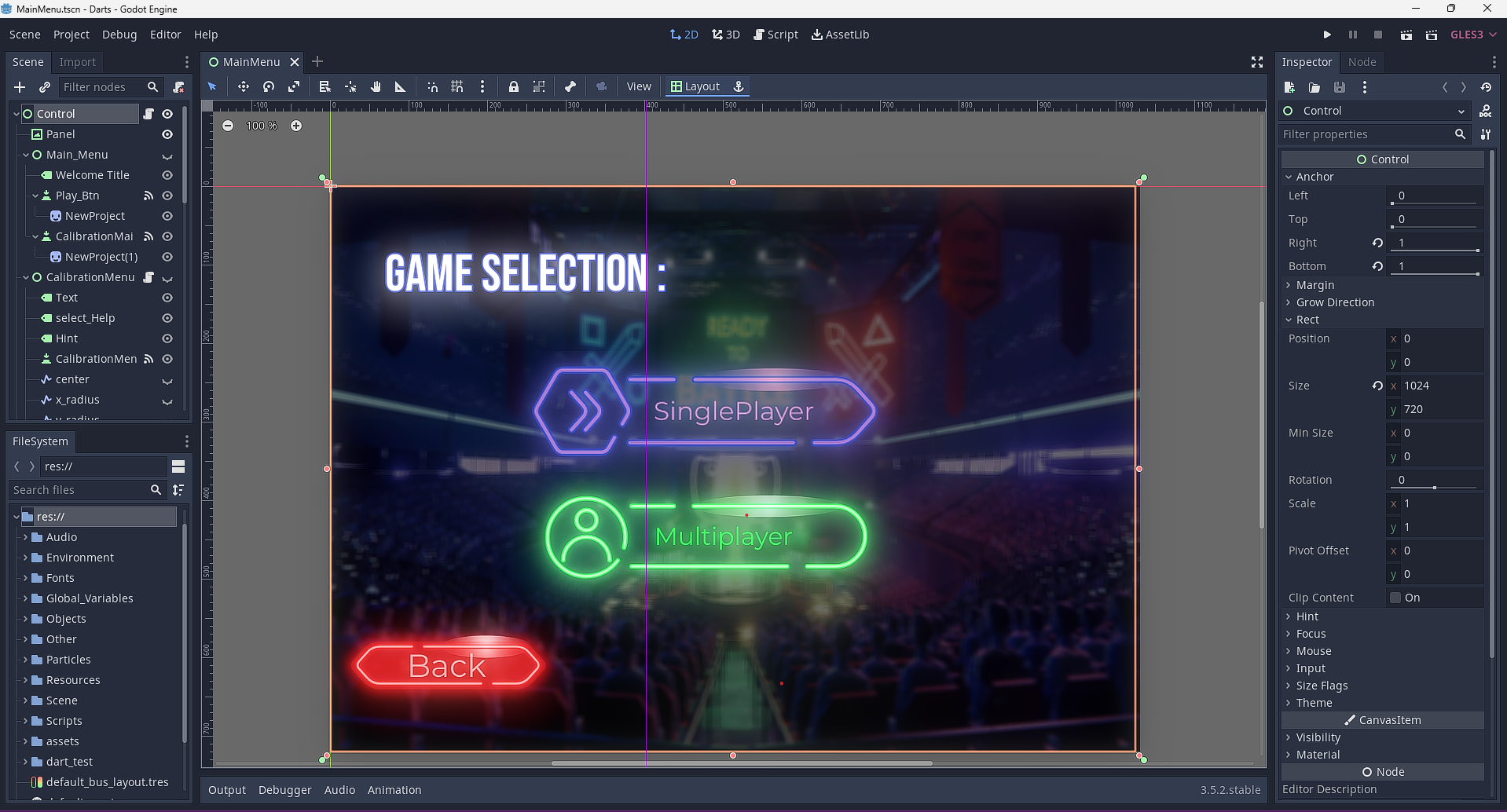Enable the Pan Mode tool

[375, 86]
